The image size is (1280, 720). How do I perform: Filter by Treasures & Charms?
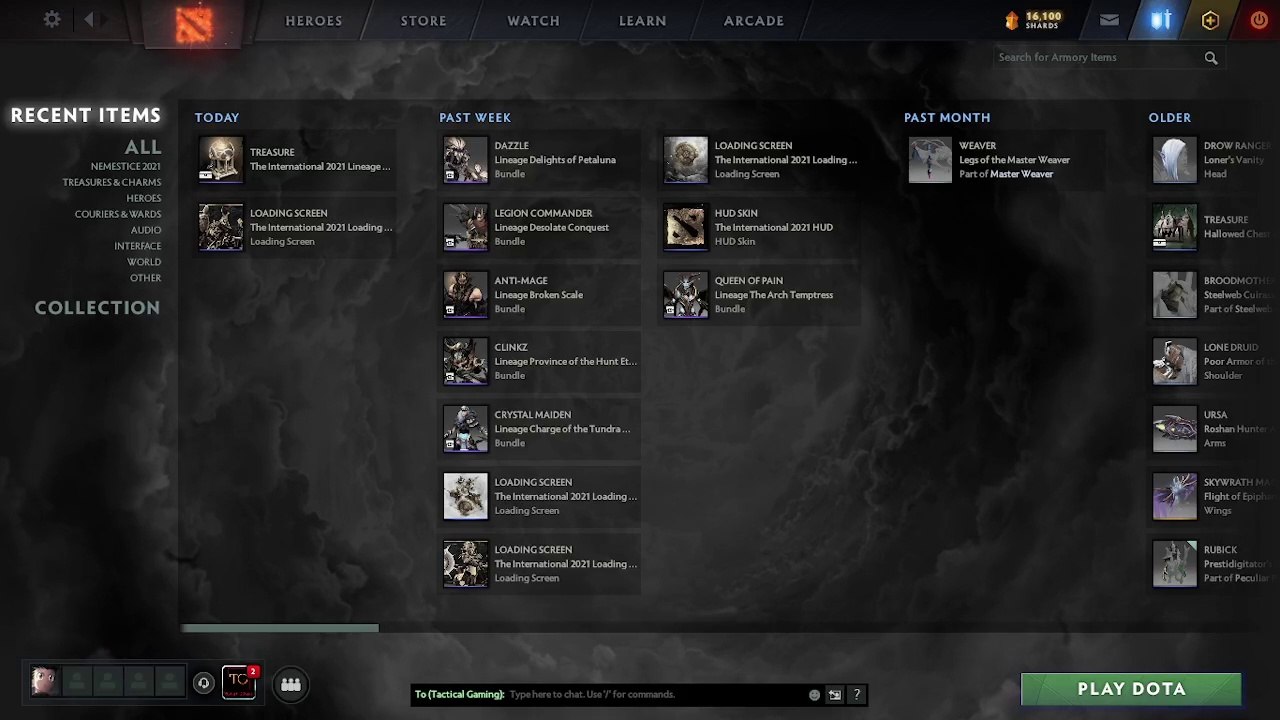(x=112, y=183)
